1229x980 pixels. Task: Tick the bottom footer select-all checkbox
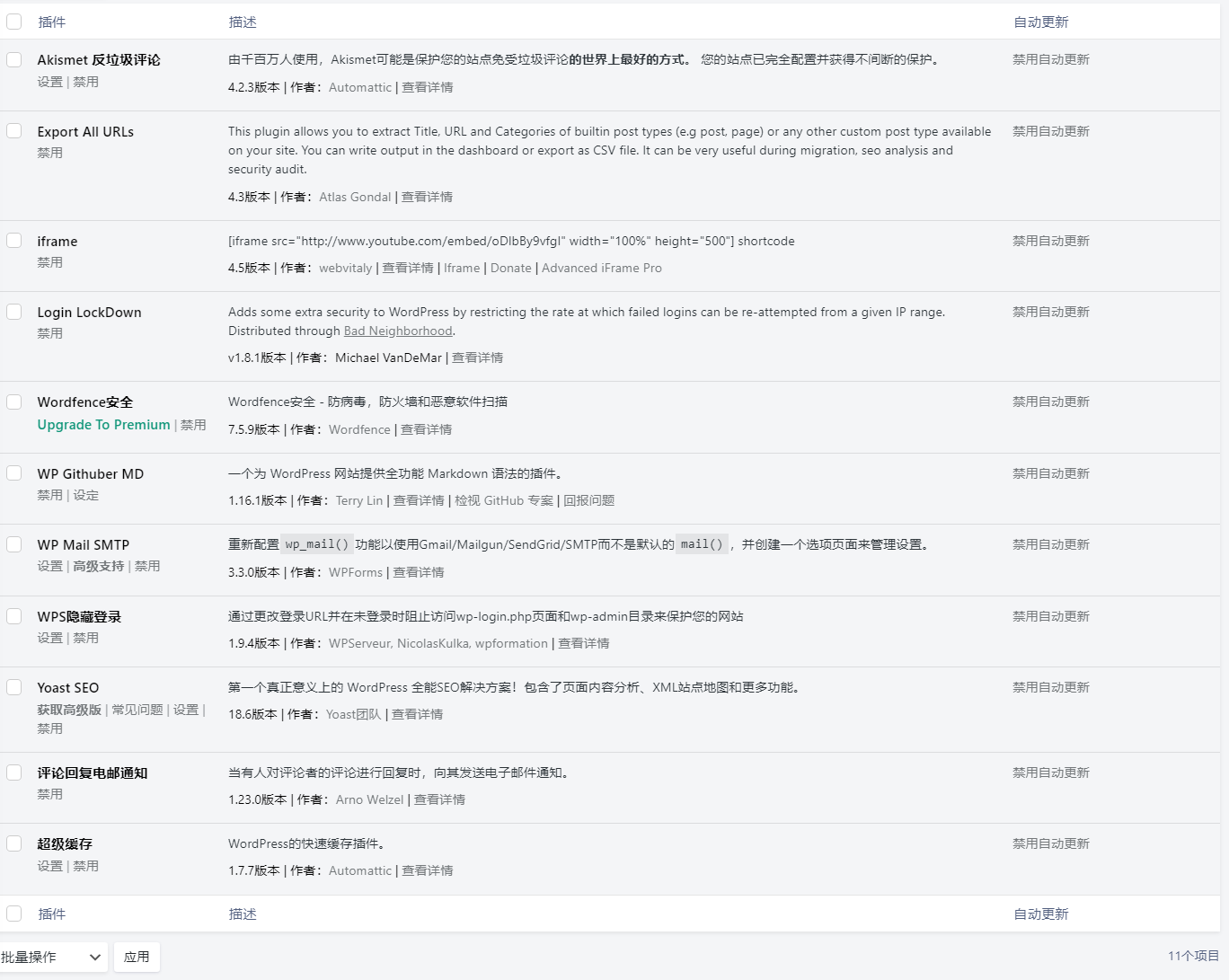pos(14,914)
